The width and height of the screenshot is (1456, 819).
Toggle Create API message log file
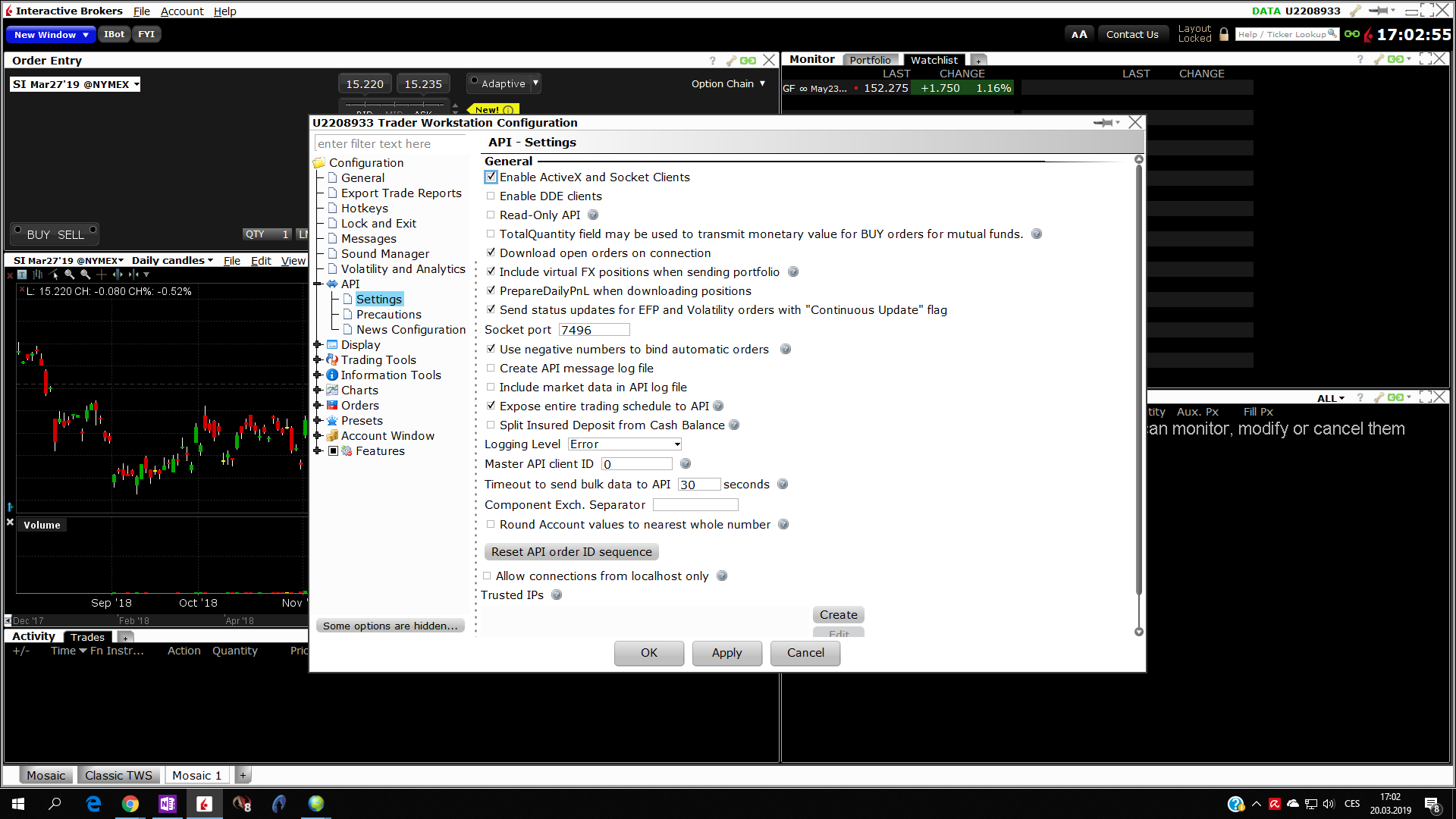pyautogui.click(x=491, y=369)
